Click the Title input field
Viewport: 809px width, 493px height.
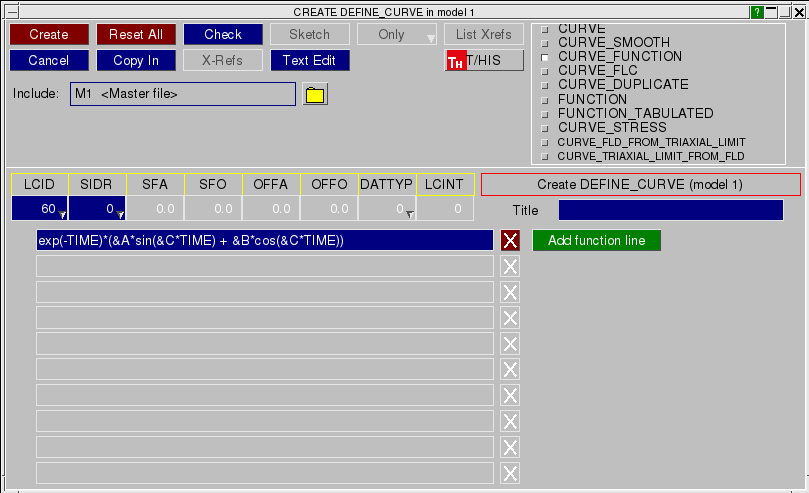point(670,210)
